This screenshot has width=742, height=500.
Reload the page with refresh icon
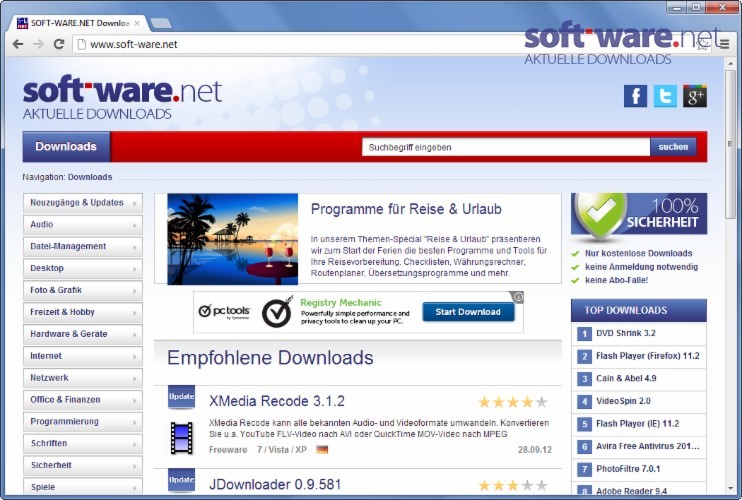pos(59,44)
